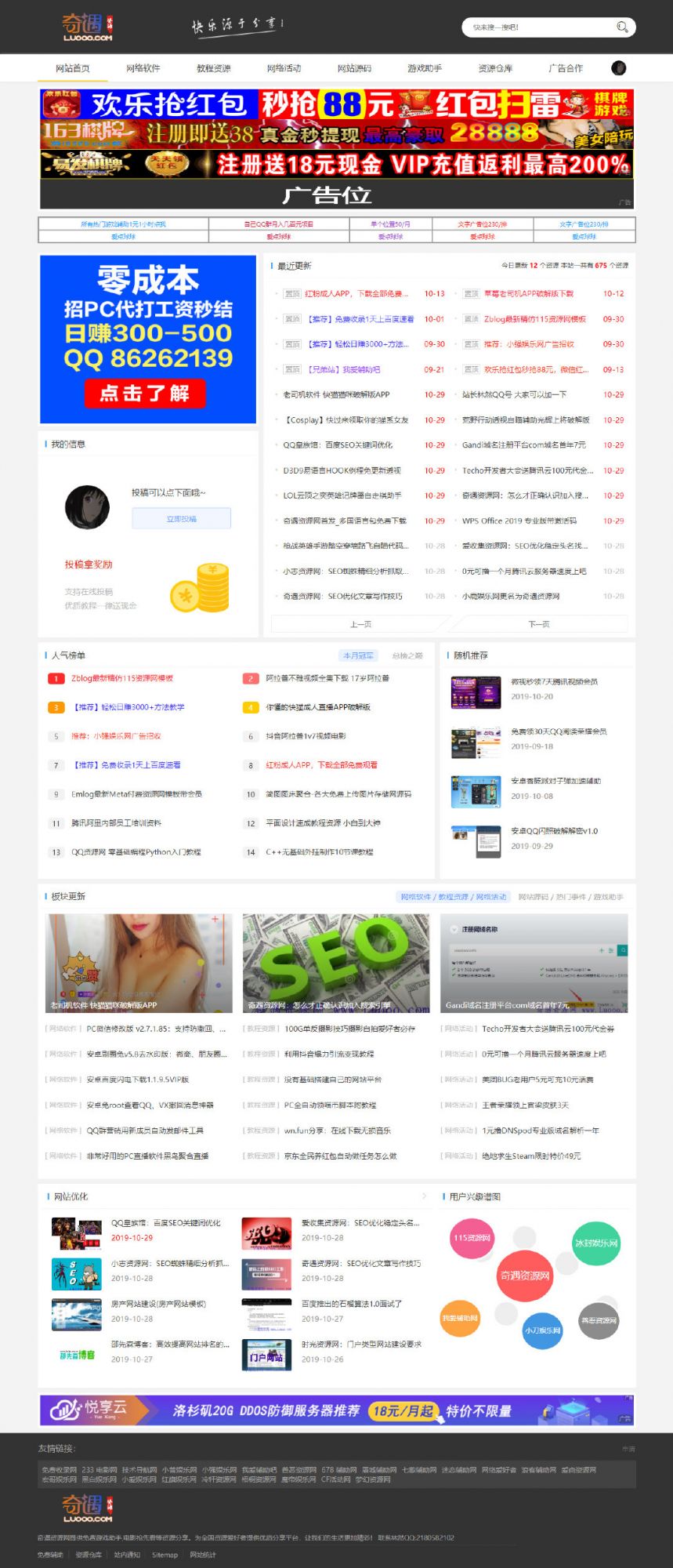Click the user avatar in navigation bar
Image resolution: width=673 pixels, height=1568 pixels.
[x=619, y=68]
